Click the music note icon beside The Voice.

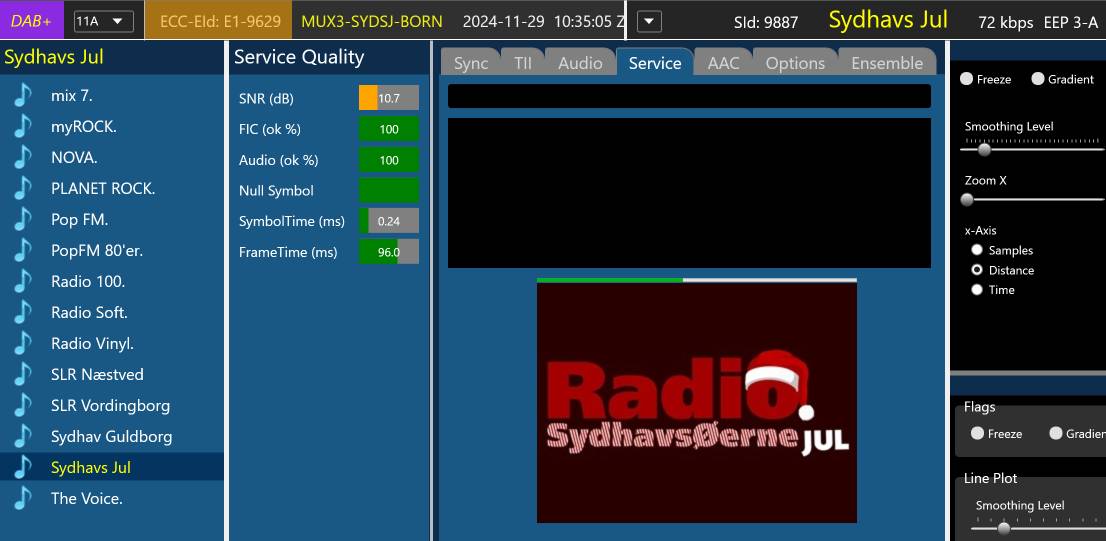click(x=22, y=498)
